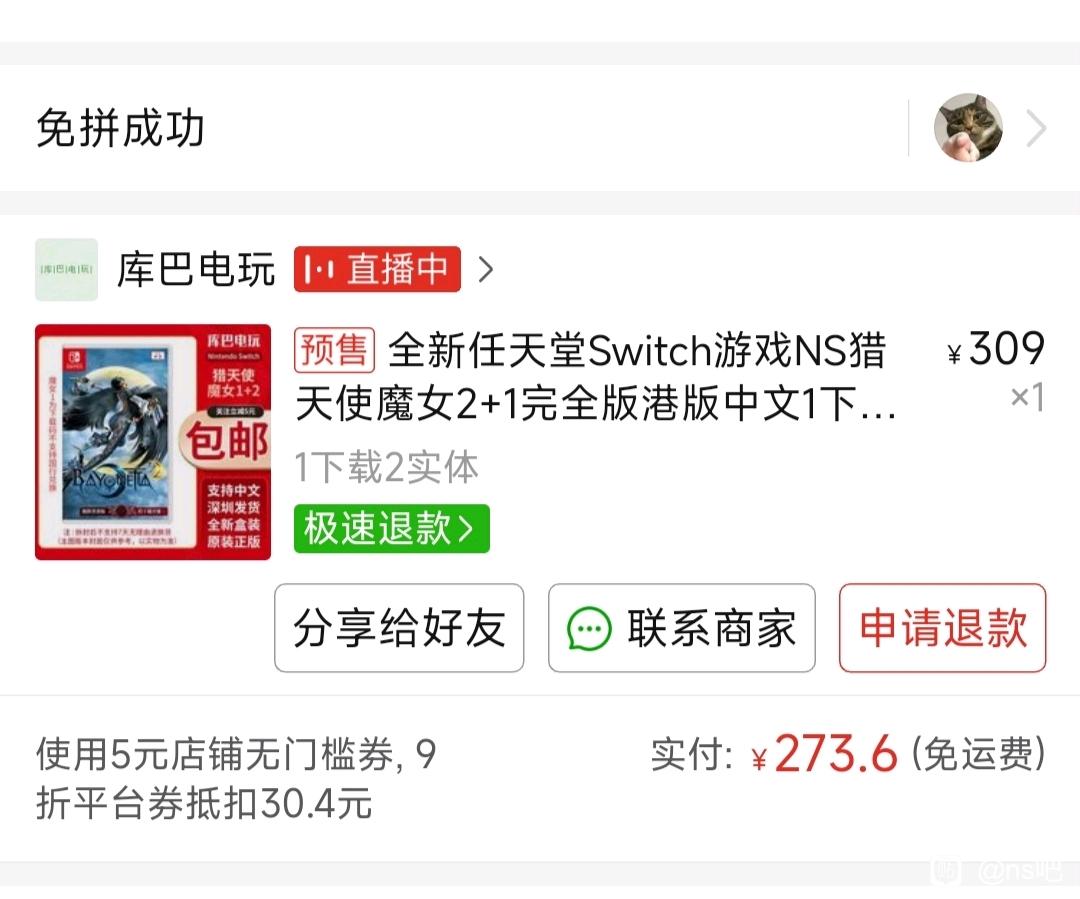Expand the arrow after 直播中 badge
Viewport: 1080px width, 899px height.
click(x=486, y=269)
